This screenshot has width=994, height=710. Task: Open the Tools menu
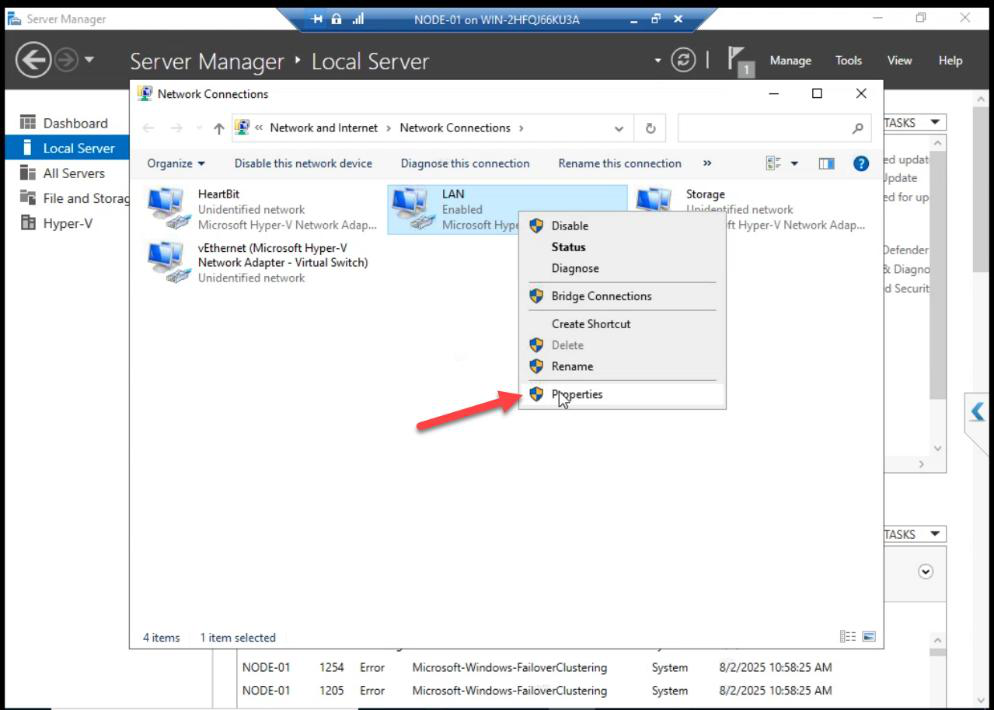(848, 61)
